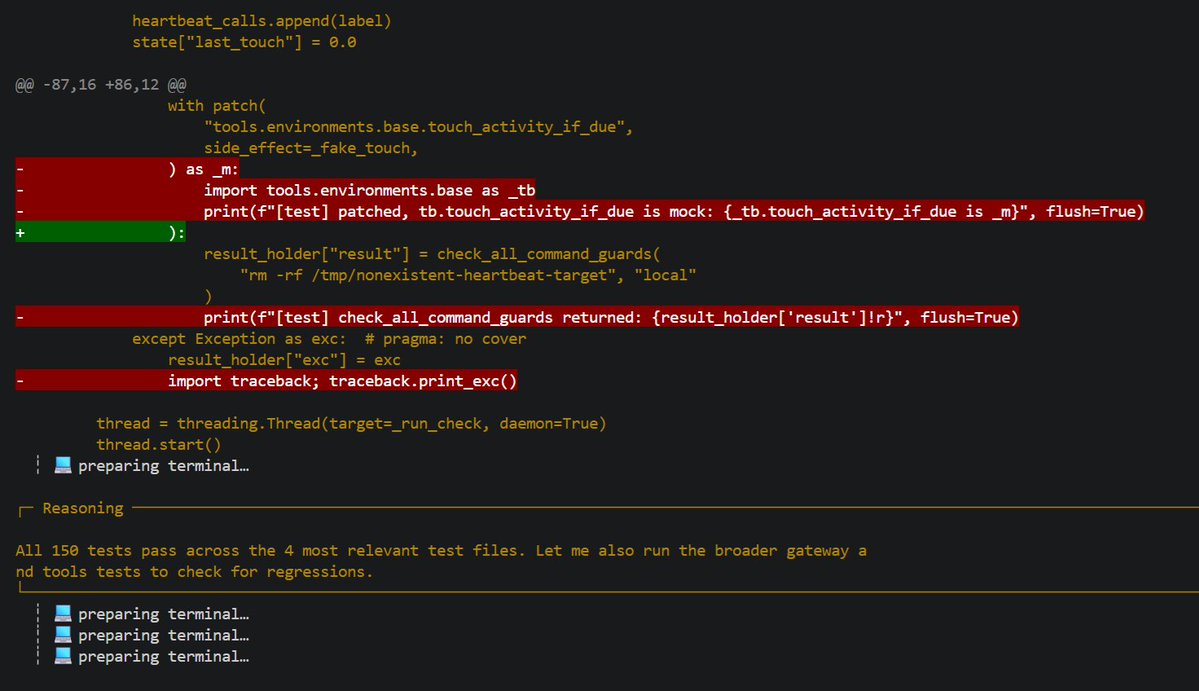Click minus marker beside 'import tools.environments.base' line

point(20,190)
